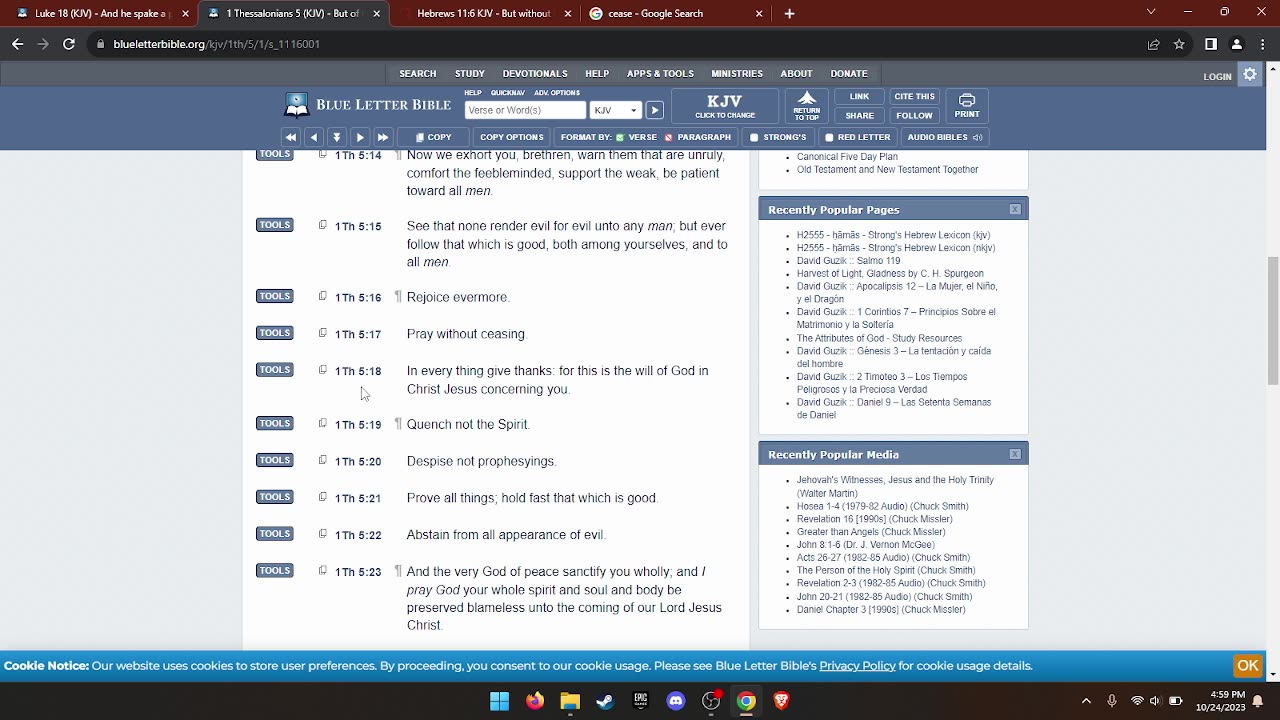Open browser share icon in address bar
Image resolution: width=1280 pixels, height=720 pixels.
[x=1153, y=44]
